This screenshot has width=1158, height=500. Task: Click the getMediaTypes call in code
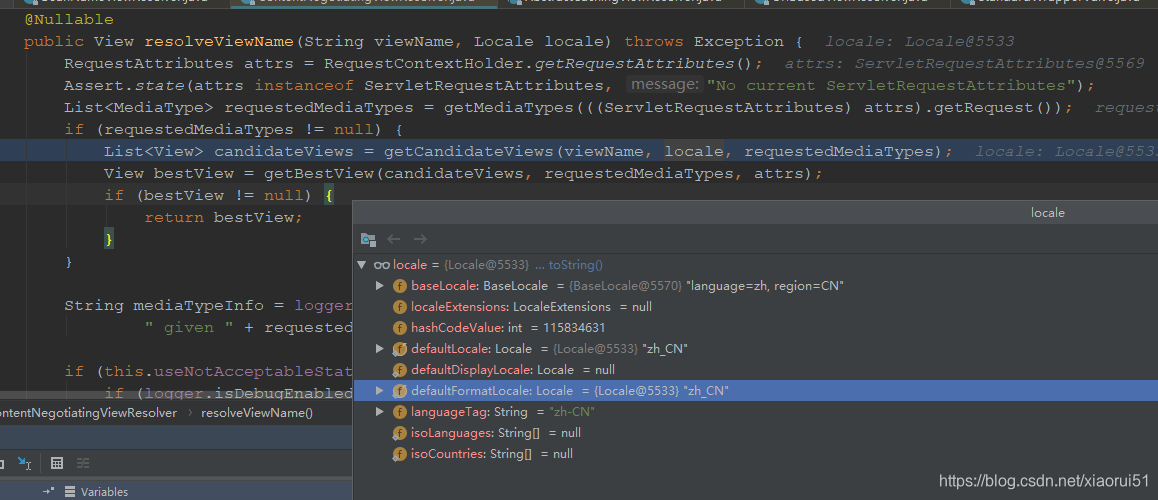[x=508, y=108]
